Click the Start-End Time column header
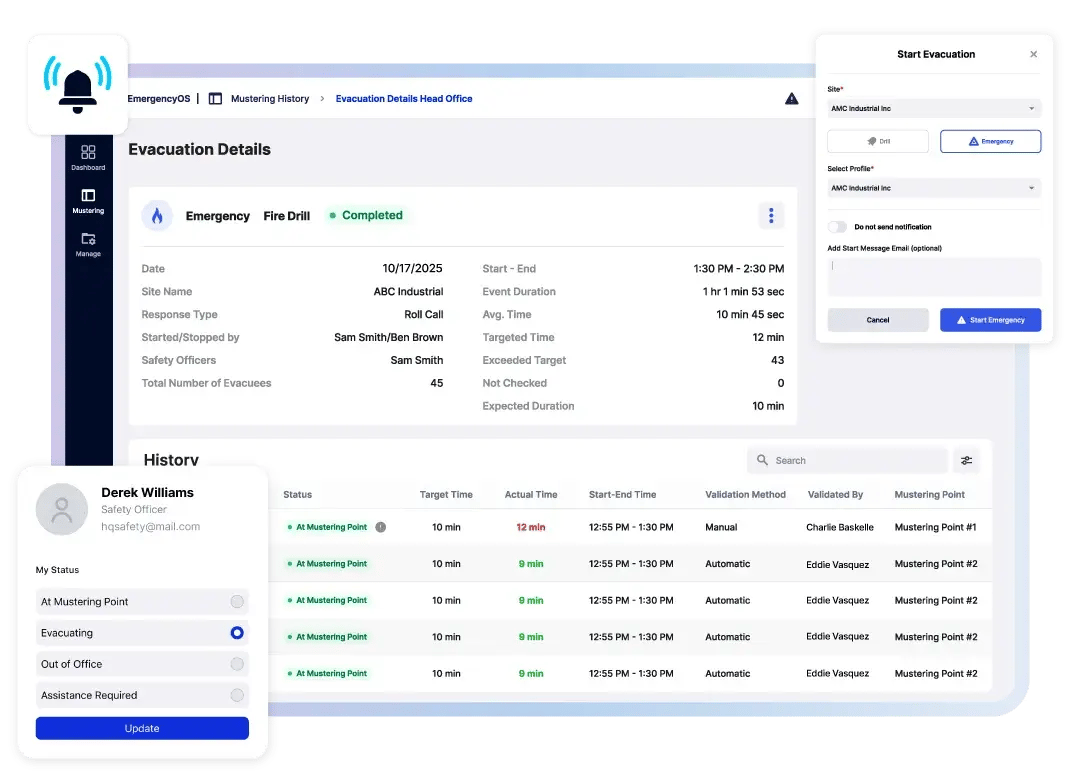This screenshot has height=780, width=1081. point(623,494)
